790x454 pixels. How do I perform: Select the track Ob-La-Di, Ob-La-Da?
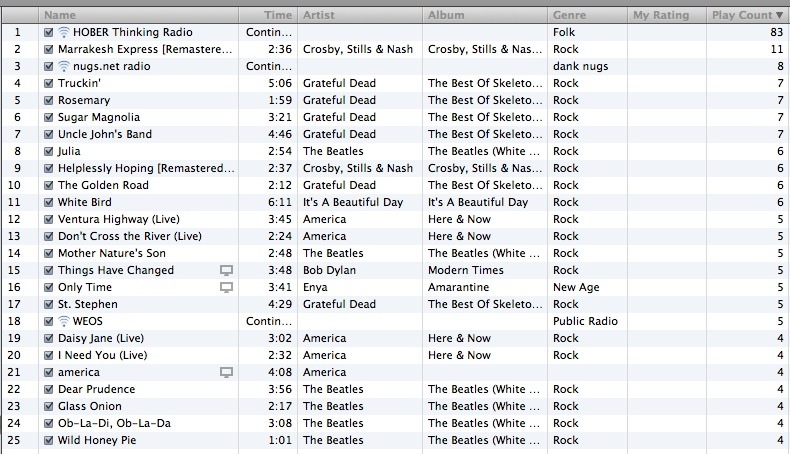(x=114, y=423)
